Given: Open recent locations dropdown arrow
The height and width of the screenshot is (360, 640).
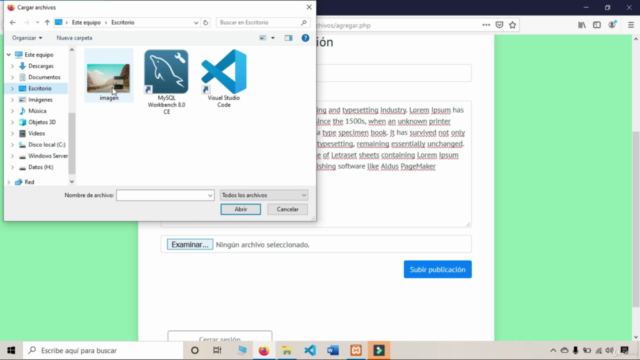Looking at the screenshot, I should click(x=37, y=22).
